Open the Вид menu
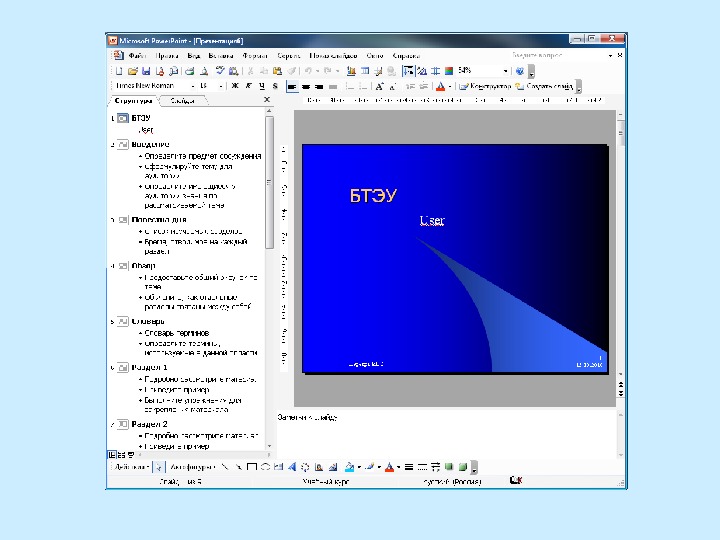The width and height of the screenshot is (720, 540). point(194,56)
